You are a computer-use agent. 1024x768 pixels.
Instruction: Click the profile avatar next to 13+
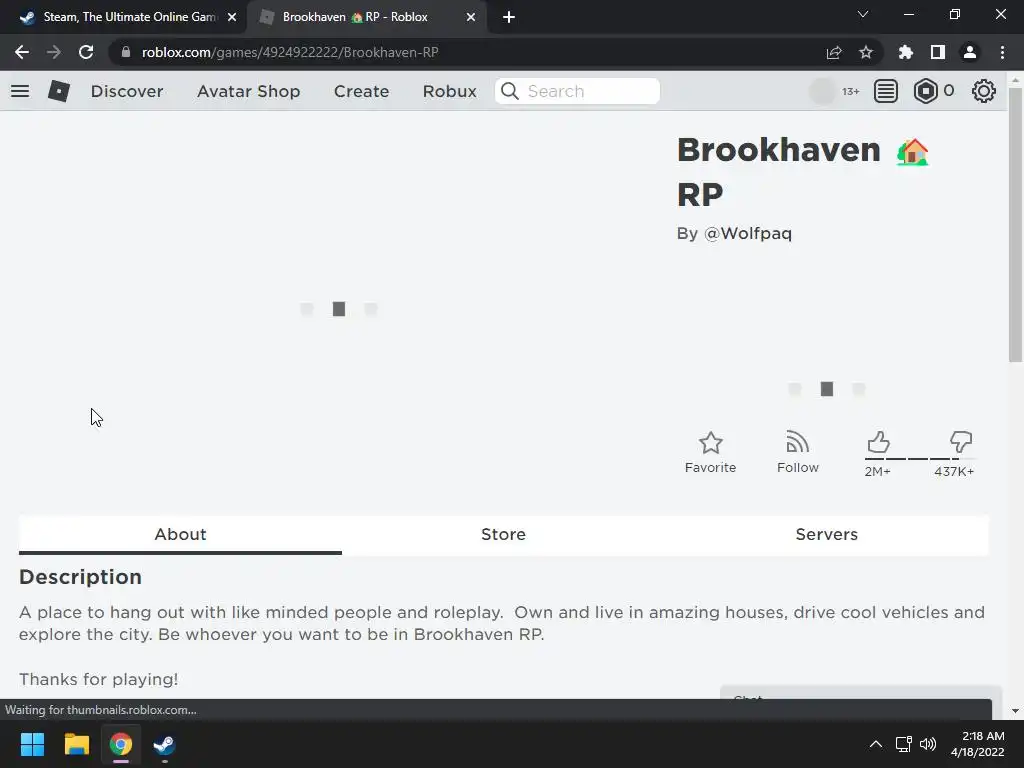coord(822,91)
